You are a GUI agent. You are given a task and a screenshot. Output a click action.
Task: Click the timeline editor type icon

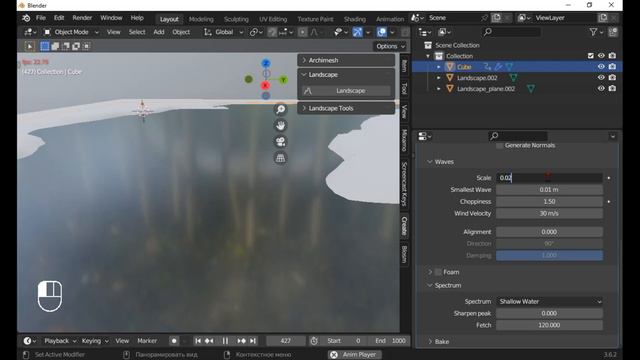coord(29,341)
